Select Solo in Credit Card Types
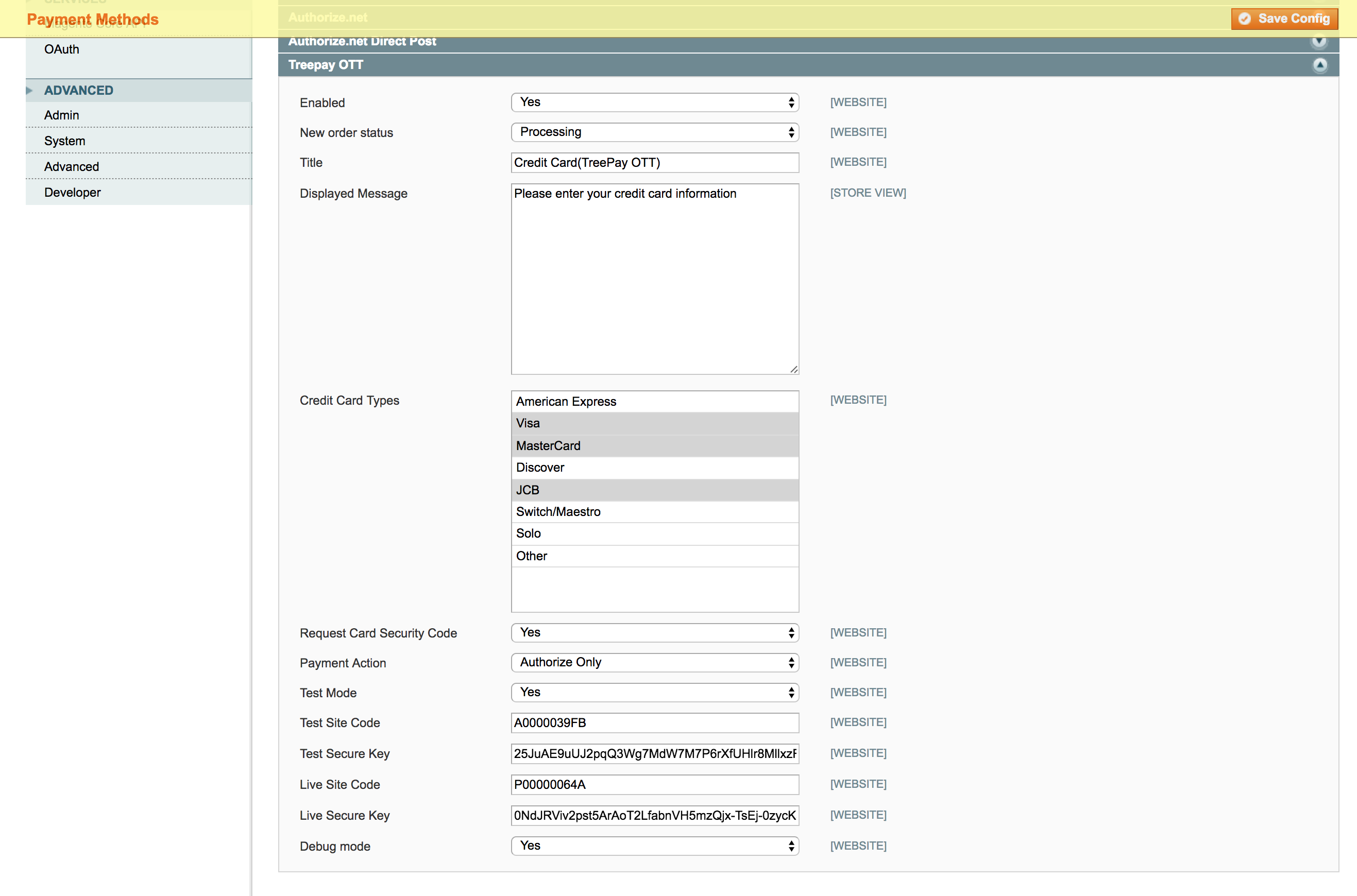 pos(654,533)
